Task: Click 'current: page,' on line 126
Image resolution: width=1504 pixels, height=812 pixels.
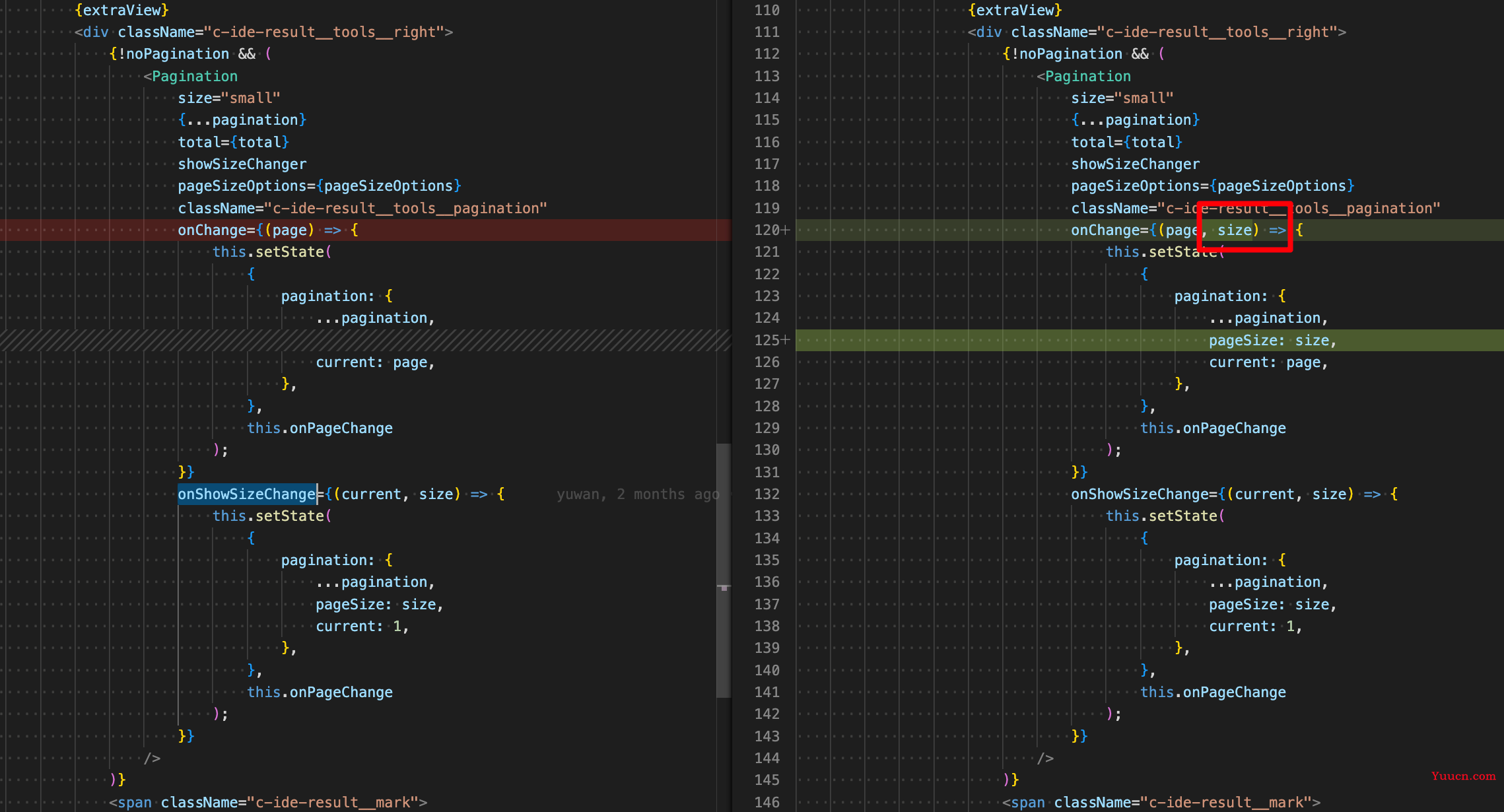Action: click(1268, 362)
